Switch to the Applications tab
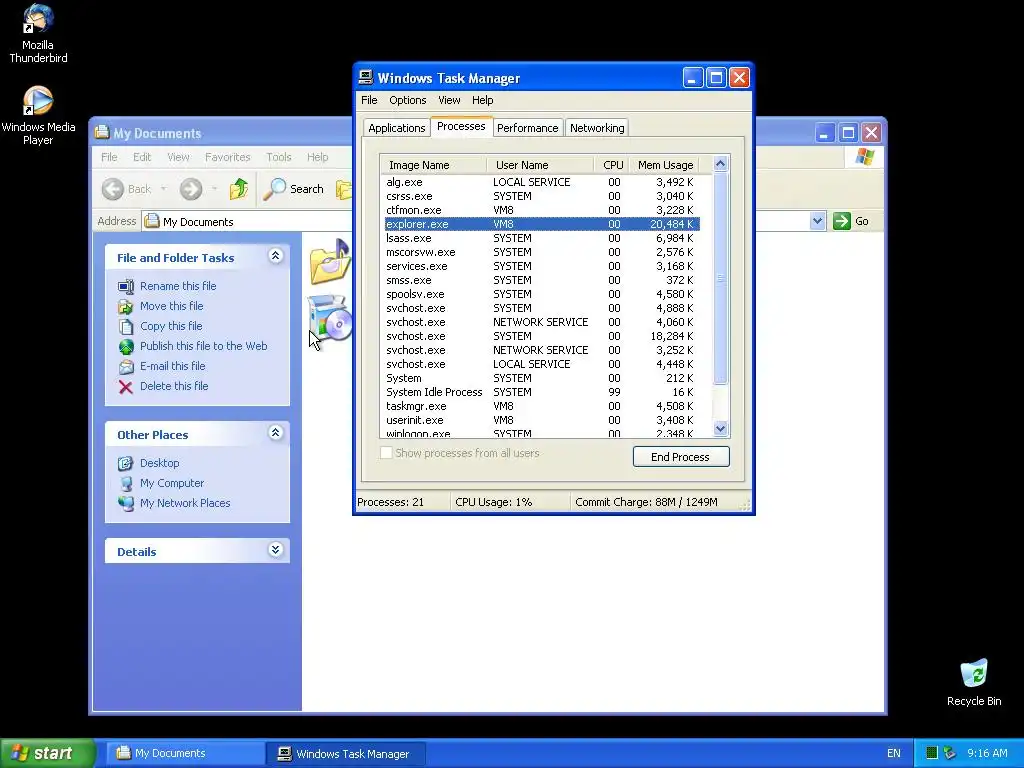The width and height of the screenshot is (1024, 768). pyautogui.click(x=396, y=128)
